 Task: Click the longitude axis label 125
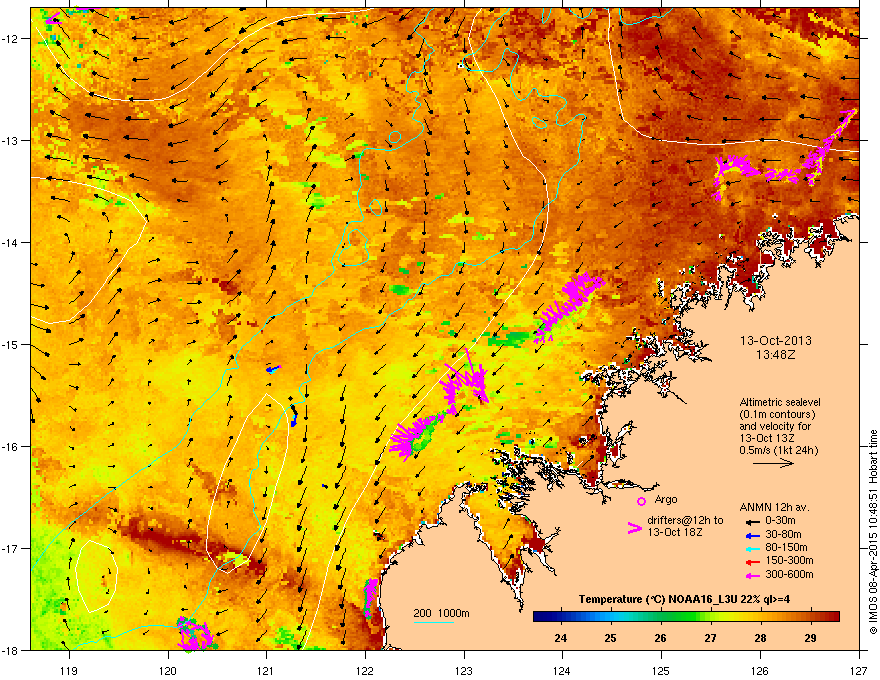662,670
